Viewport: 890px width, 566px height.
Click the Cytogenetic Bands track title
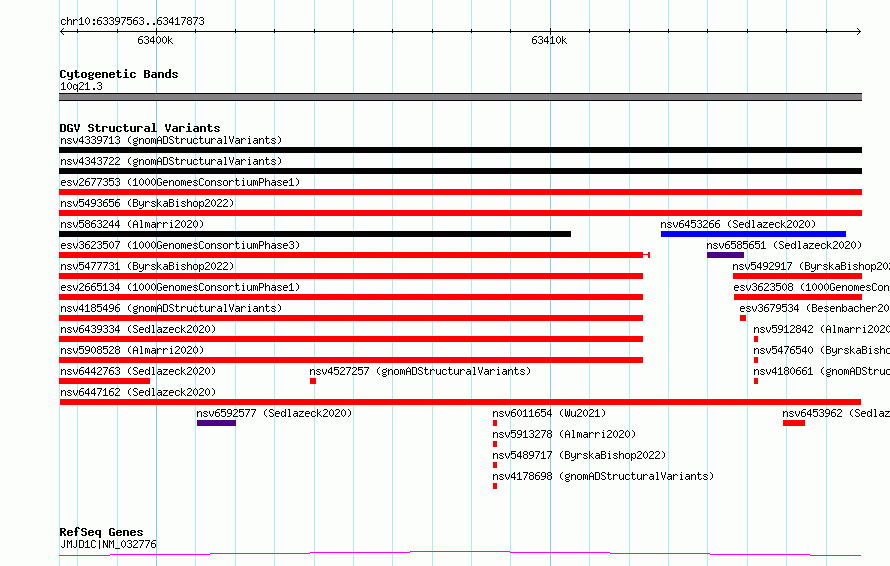[x=119, y=74]
